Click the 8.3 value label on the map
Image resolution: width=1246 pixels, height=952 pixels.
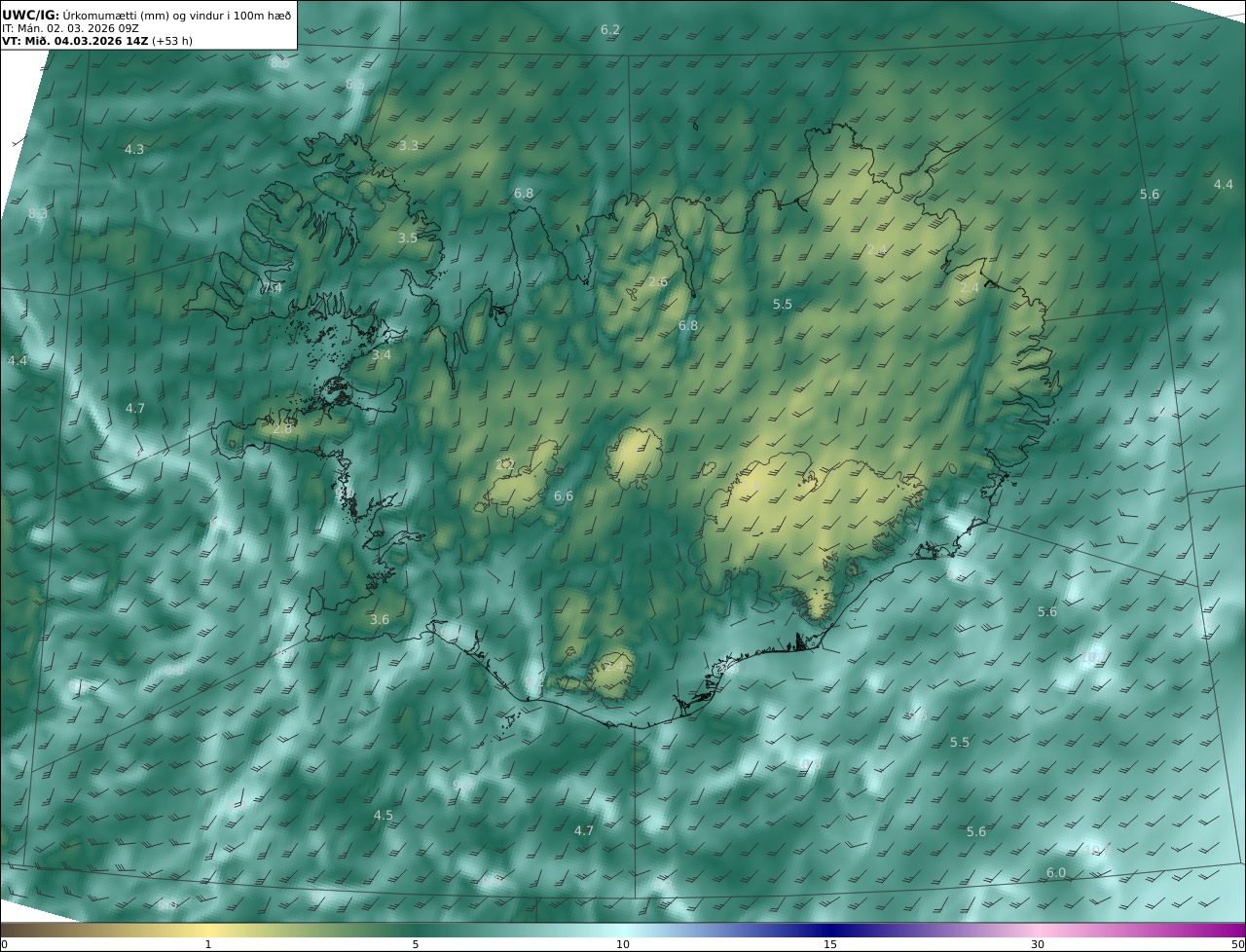pyautogui.click(x=38, y=213)
